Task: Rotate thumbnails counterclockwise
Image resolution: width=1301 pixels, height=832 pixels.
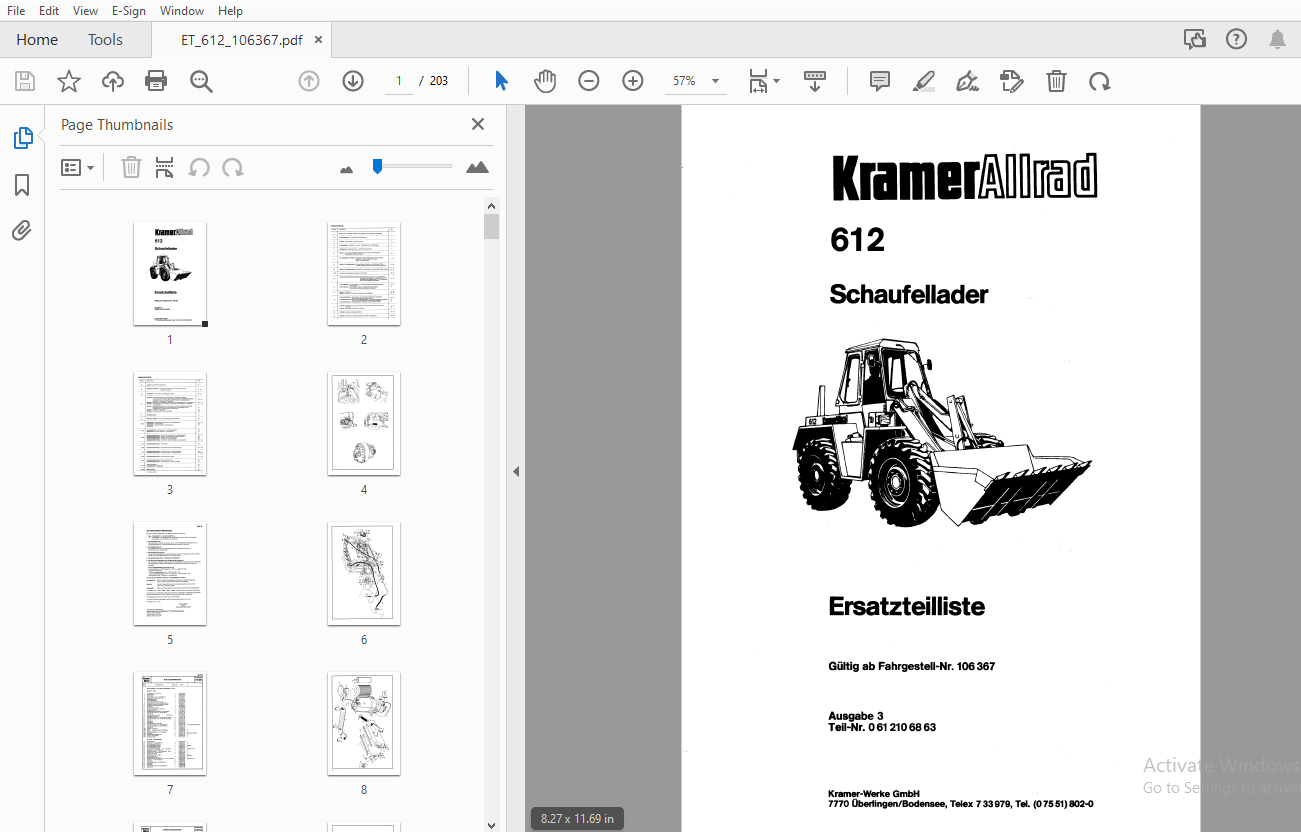Action: click(199, 167)
